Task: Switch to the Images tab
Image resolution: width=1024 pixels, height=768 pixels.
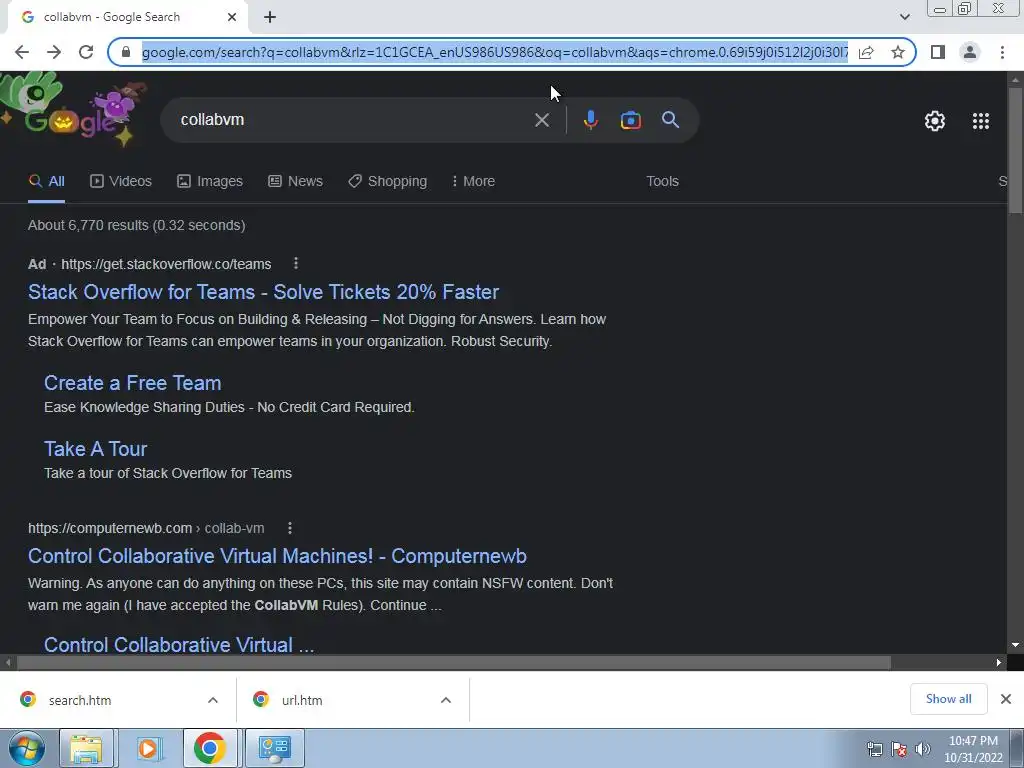Action: point(210,182)
